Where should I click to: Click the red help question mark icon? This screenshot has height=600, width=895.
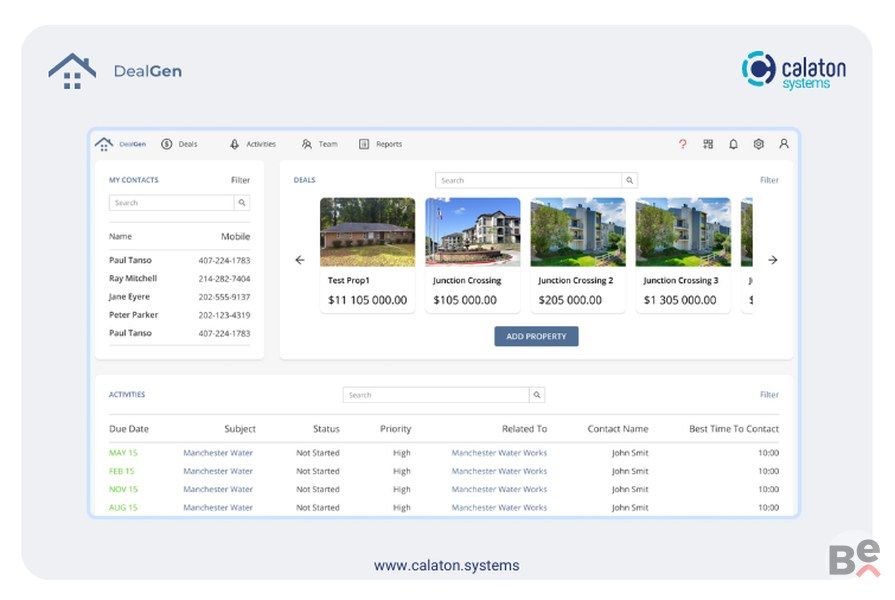click(x=683, y=144)
